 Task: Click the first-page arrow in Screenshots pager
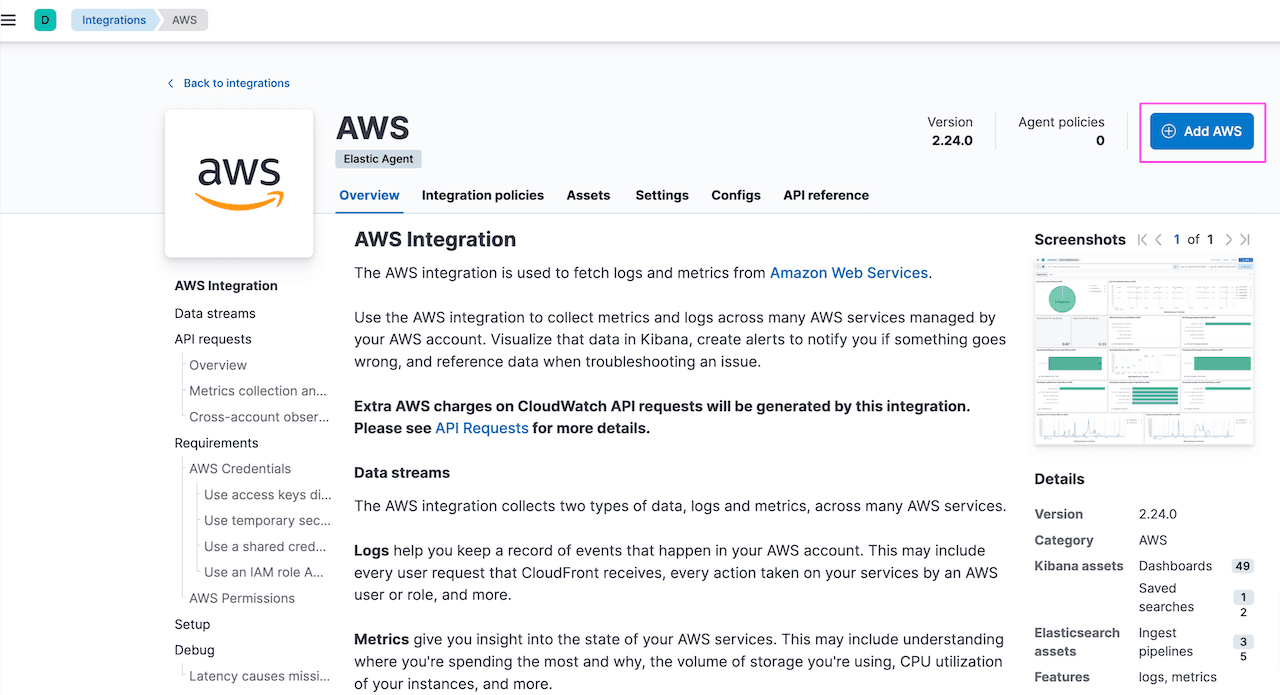1142,239
